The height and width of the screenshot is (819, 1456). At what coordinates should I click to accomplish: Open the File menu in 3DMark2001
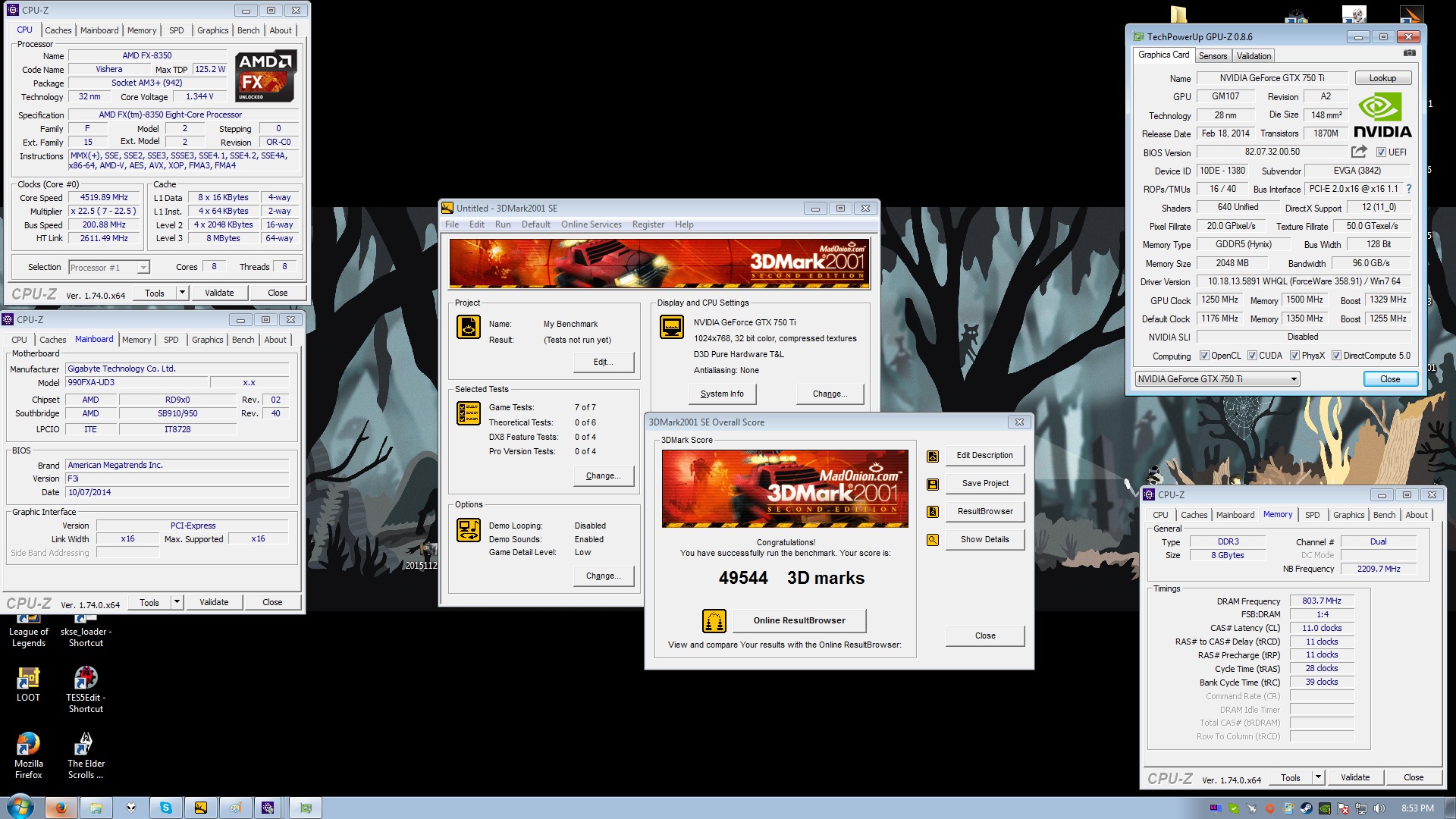click(452, 224)
